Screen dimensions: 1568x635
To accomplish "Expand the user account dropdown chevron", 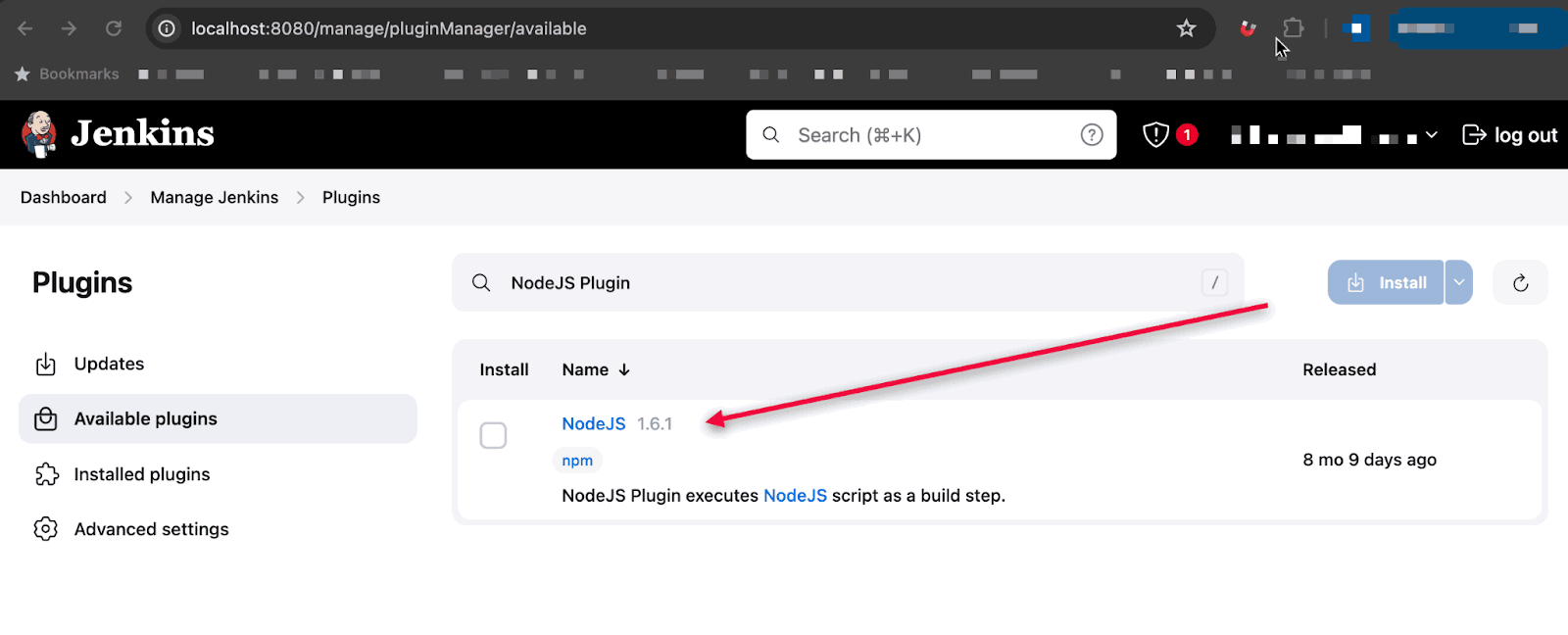I will (1432, 134).
